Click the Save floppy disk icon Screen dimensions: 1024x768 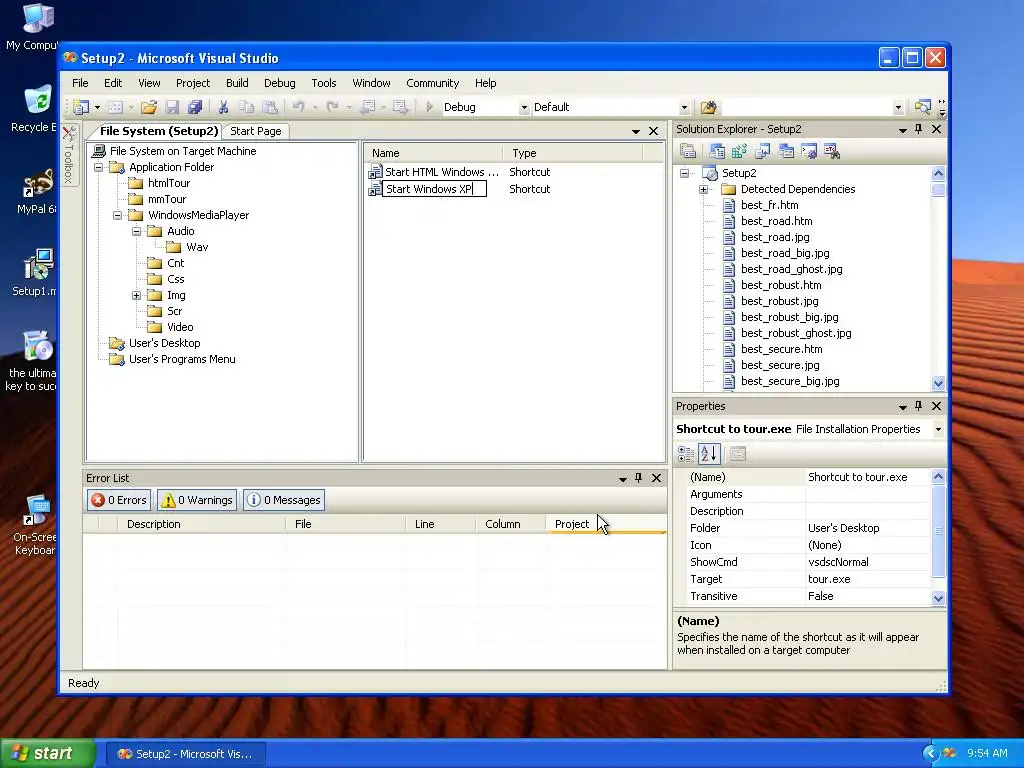pos(172,107)
